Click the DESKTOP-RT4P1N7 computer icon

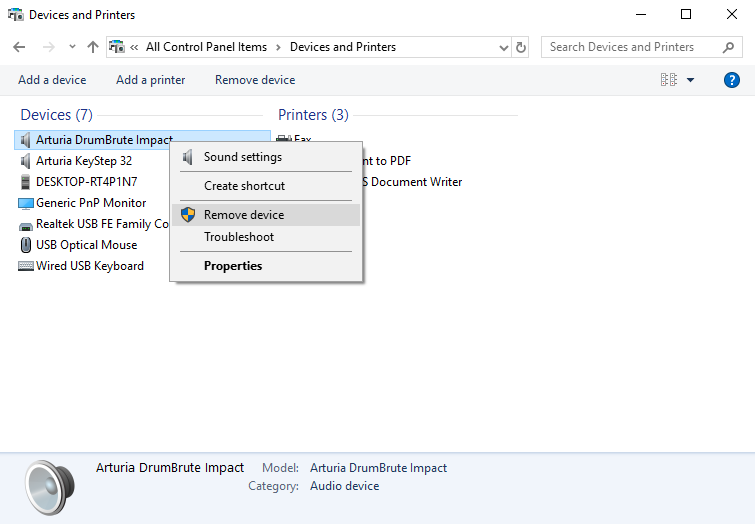click(26, 182)
